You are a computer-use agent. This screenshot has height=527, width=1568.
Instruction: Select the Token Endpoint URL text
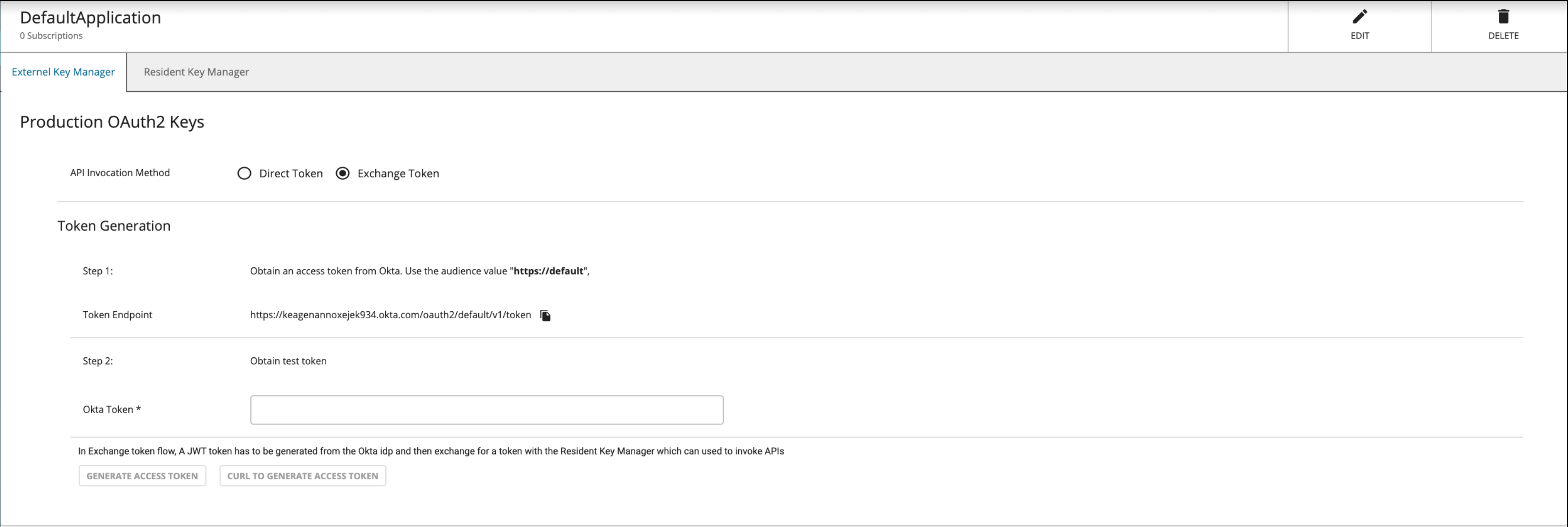(x=390, y=315)
